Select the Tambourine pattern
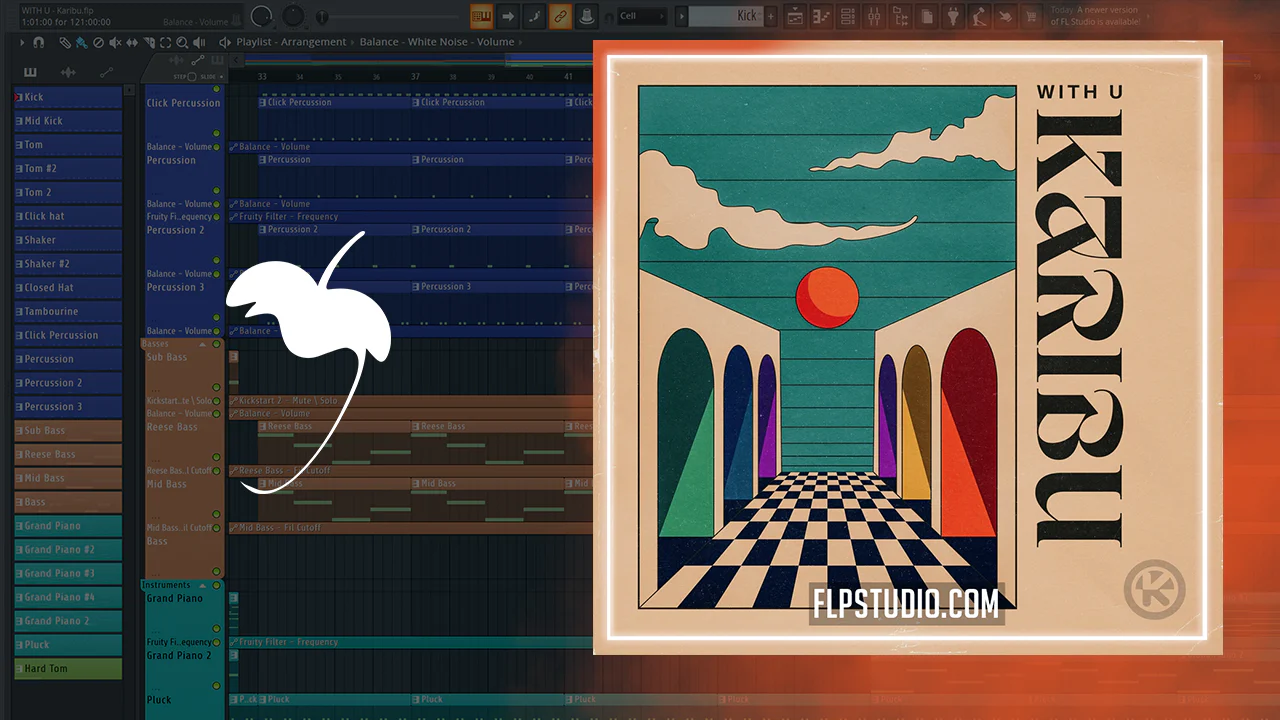 [x=68, y=311]
